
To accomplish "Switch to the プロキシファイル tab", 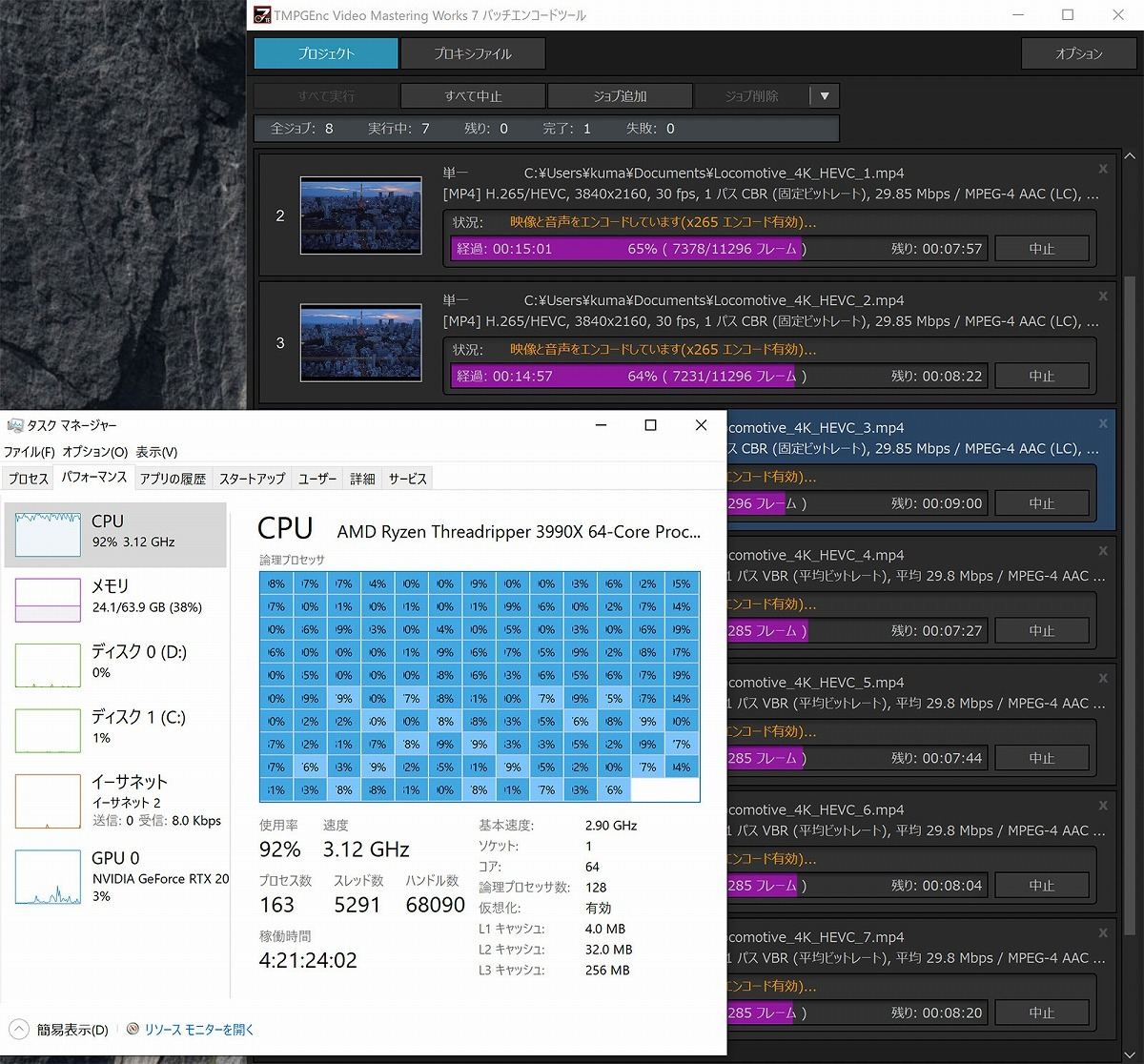I will tap(473, 53).
